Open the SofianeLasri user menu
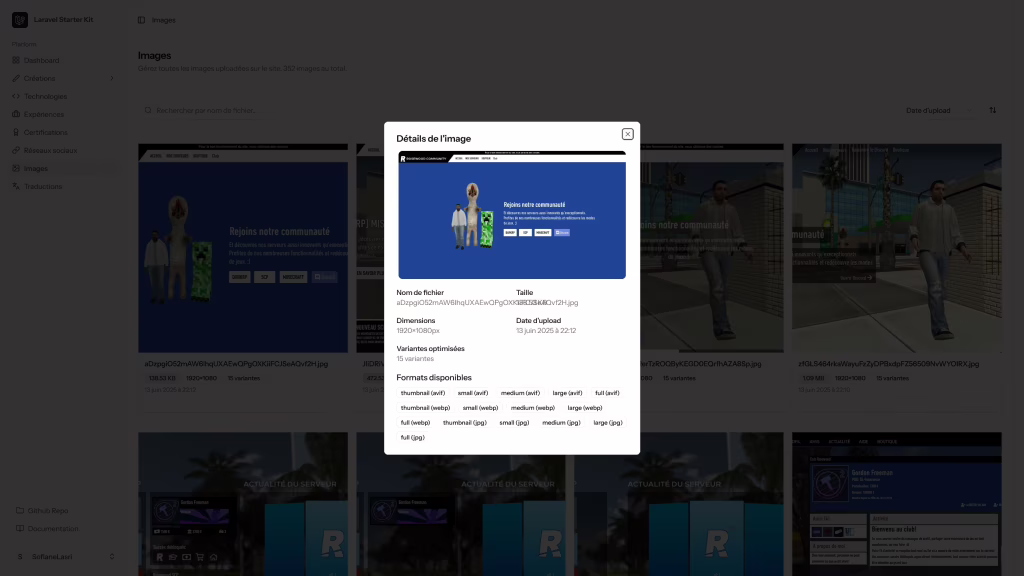 pyautogui.click(x=64, y=557)
